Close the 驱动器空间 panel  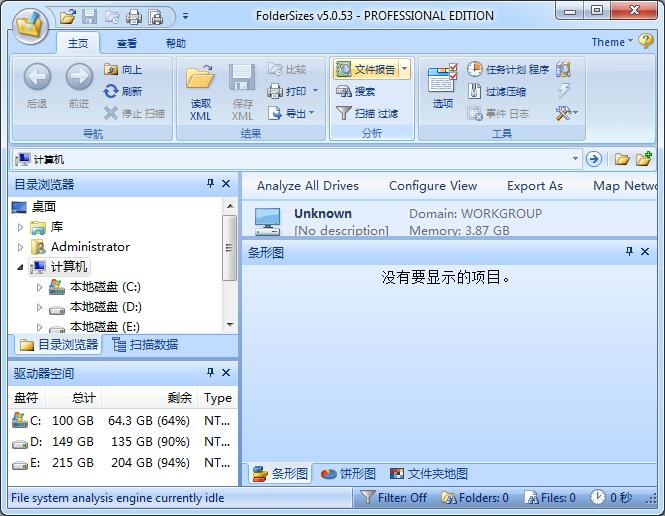click(x=226, y=373)
